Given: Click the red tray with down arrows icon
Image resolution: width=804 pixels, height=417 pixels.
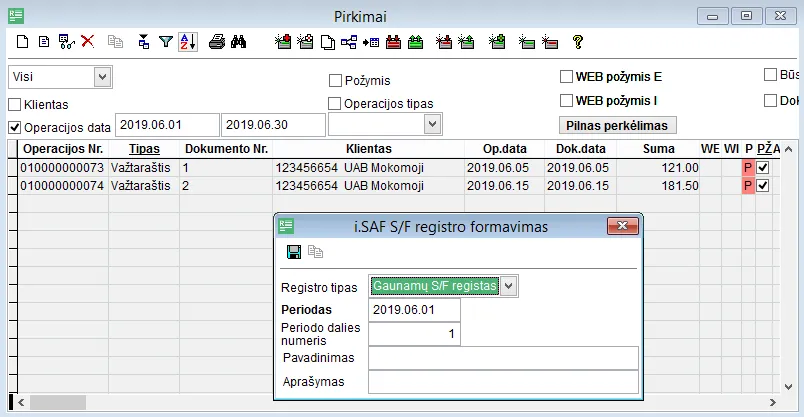Looking at the screenshot, I should pos(393,42).
